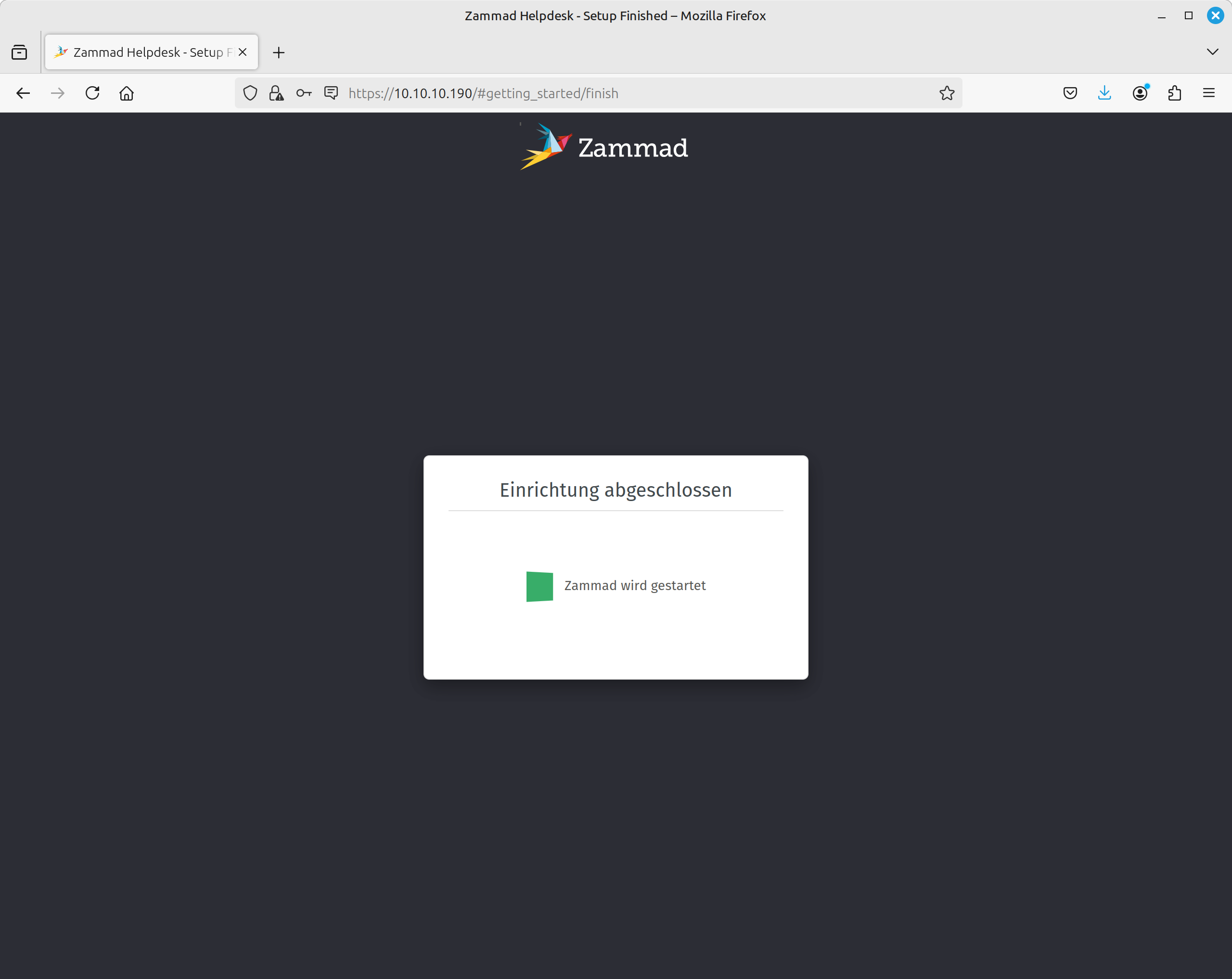Open the extensions puzzle icon
Screen dimensions: 1232x979
coord(1175,93)
